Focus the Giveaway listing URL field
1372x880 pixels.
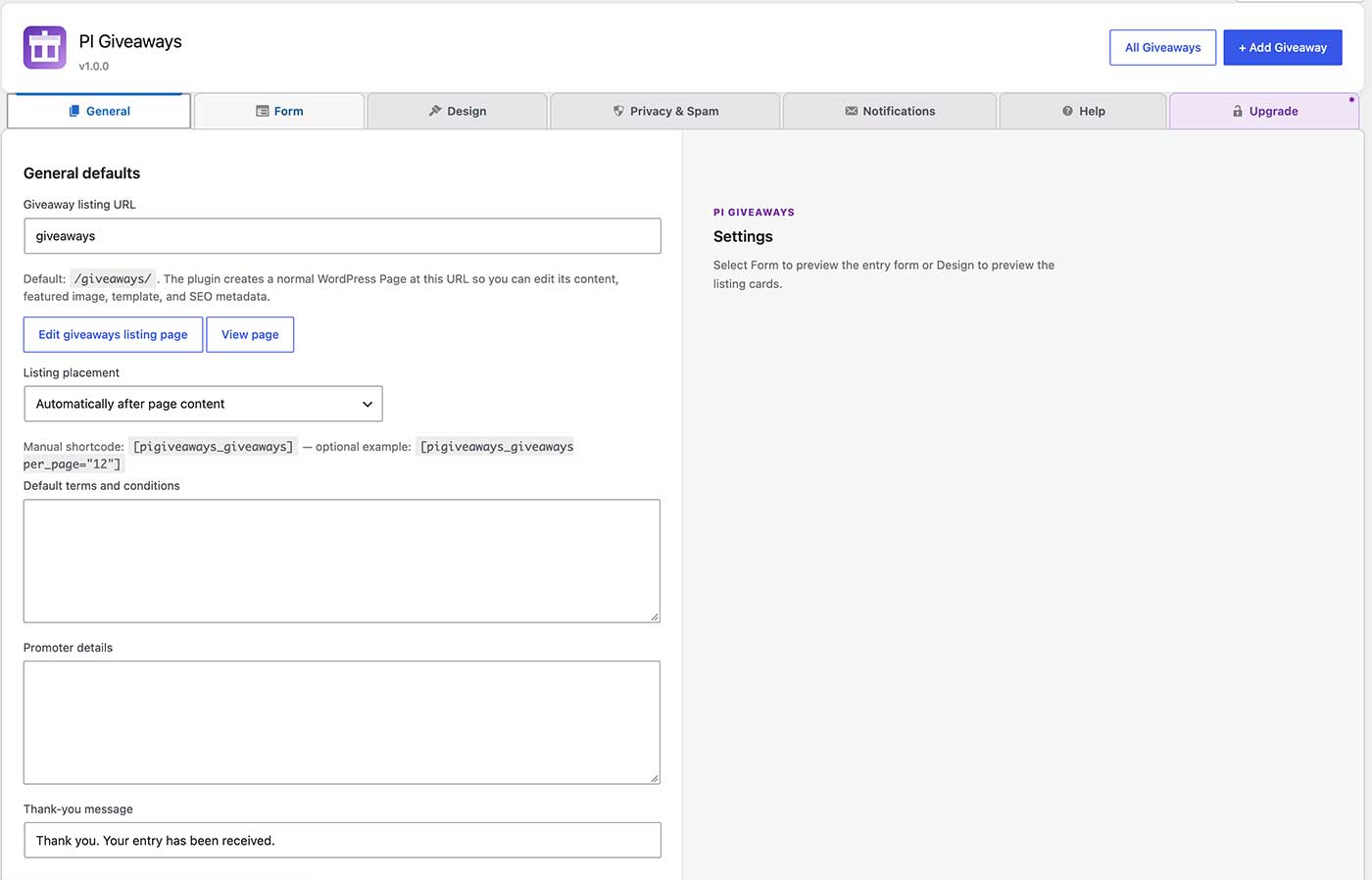[x=342, y=236]
